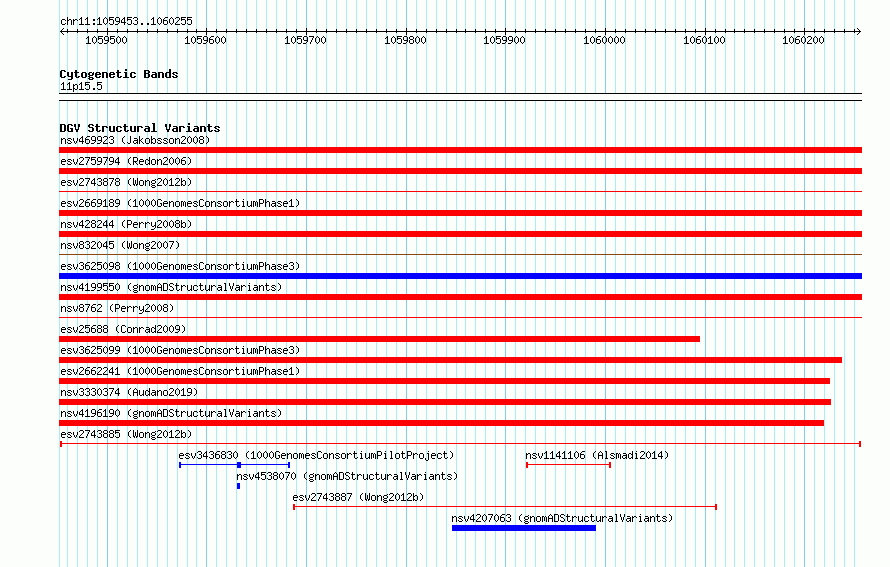The width and height of the screenshot is (890, 567).
Task: Click the esv2743885 (Wong2012b) label
Action: pyautogui.click(x=126, y=434)
